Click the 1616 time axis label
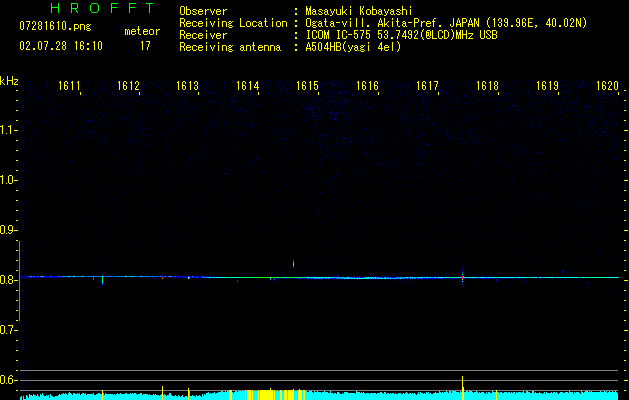Viewport: 629px width, 400px height. point(367,85)
